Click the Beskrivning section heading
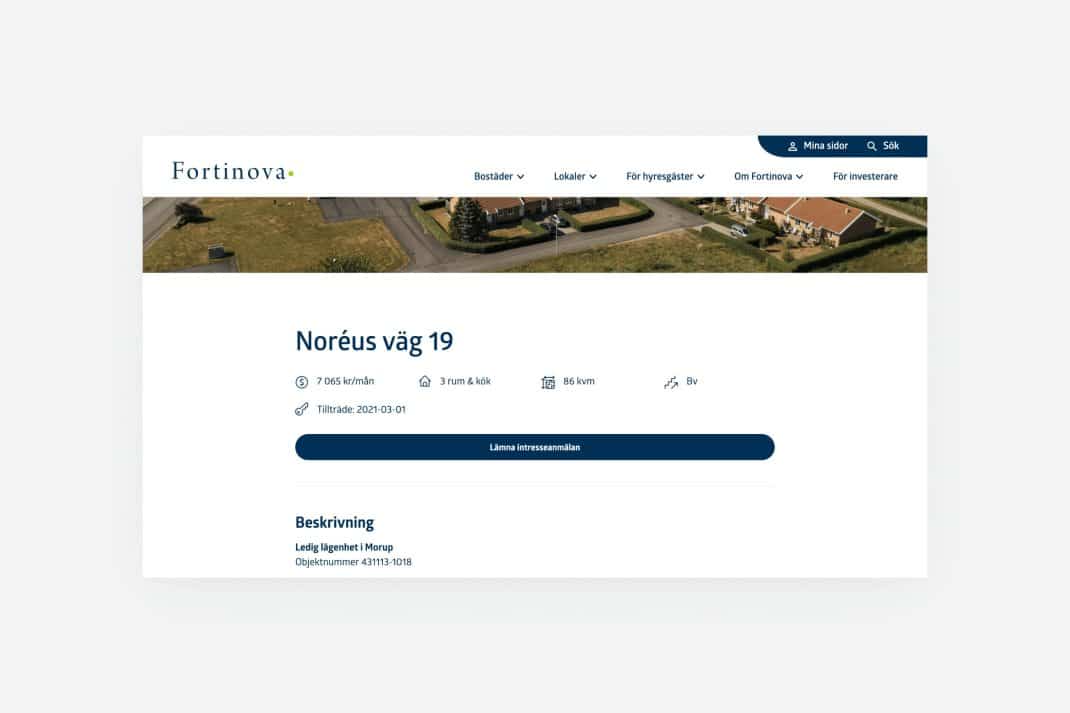 334,523
